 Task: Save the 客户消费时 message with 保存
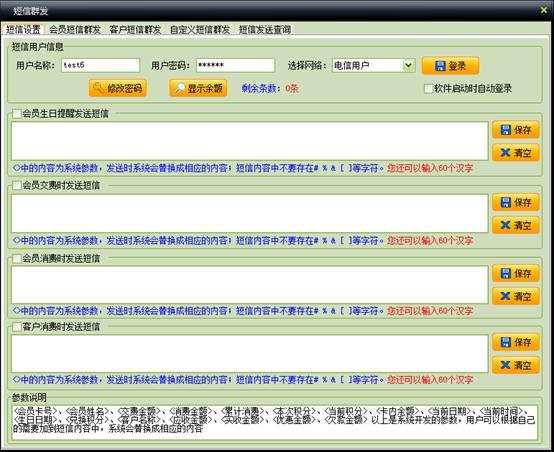click(x=516, y=342)
